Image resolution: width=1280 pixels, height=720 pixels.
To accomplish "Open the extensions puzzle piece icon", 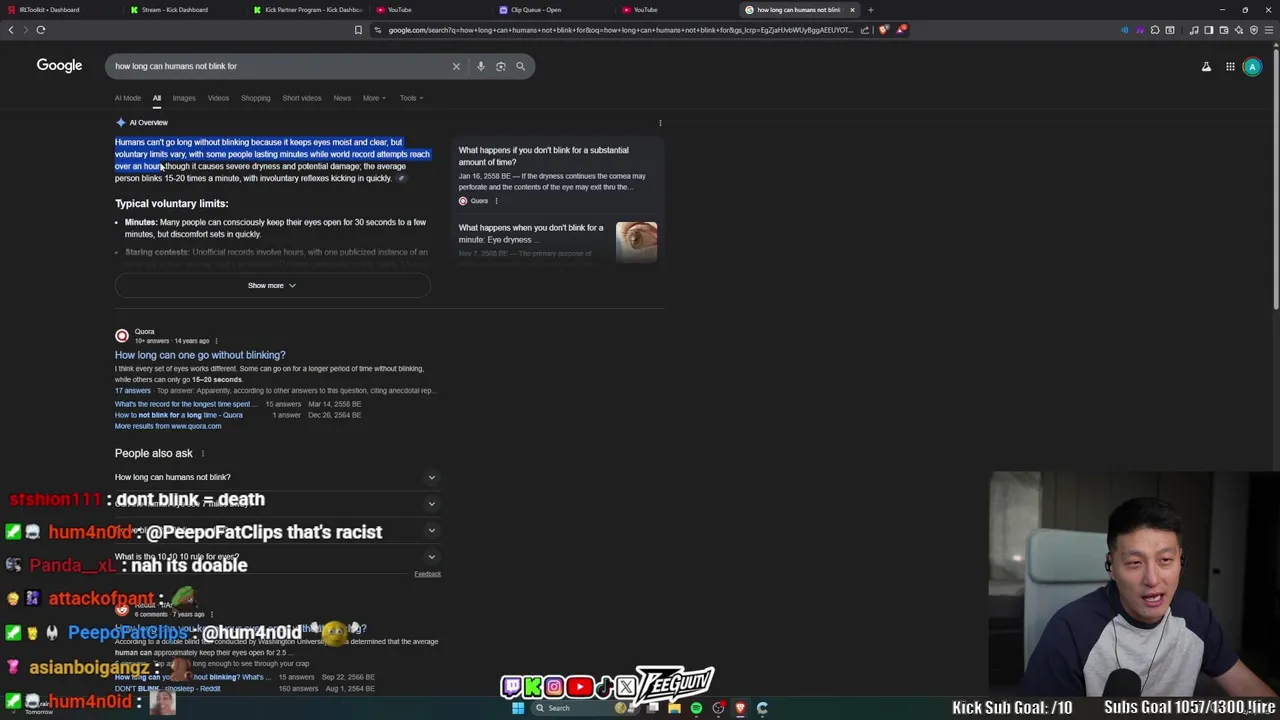I will coord(1155,30).
